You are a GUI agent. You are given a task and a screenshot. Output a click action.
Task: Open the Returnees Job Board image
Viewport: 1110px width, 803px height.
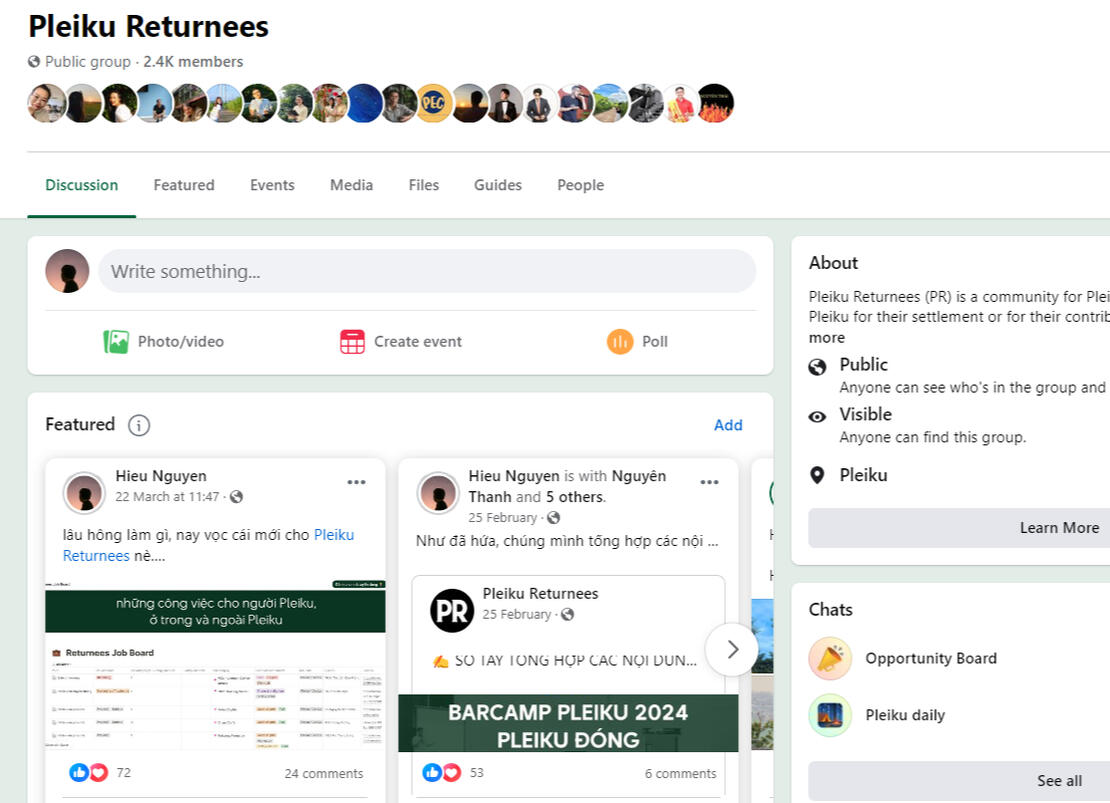pyautogui.click(x=215, y=670)
